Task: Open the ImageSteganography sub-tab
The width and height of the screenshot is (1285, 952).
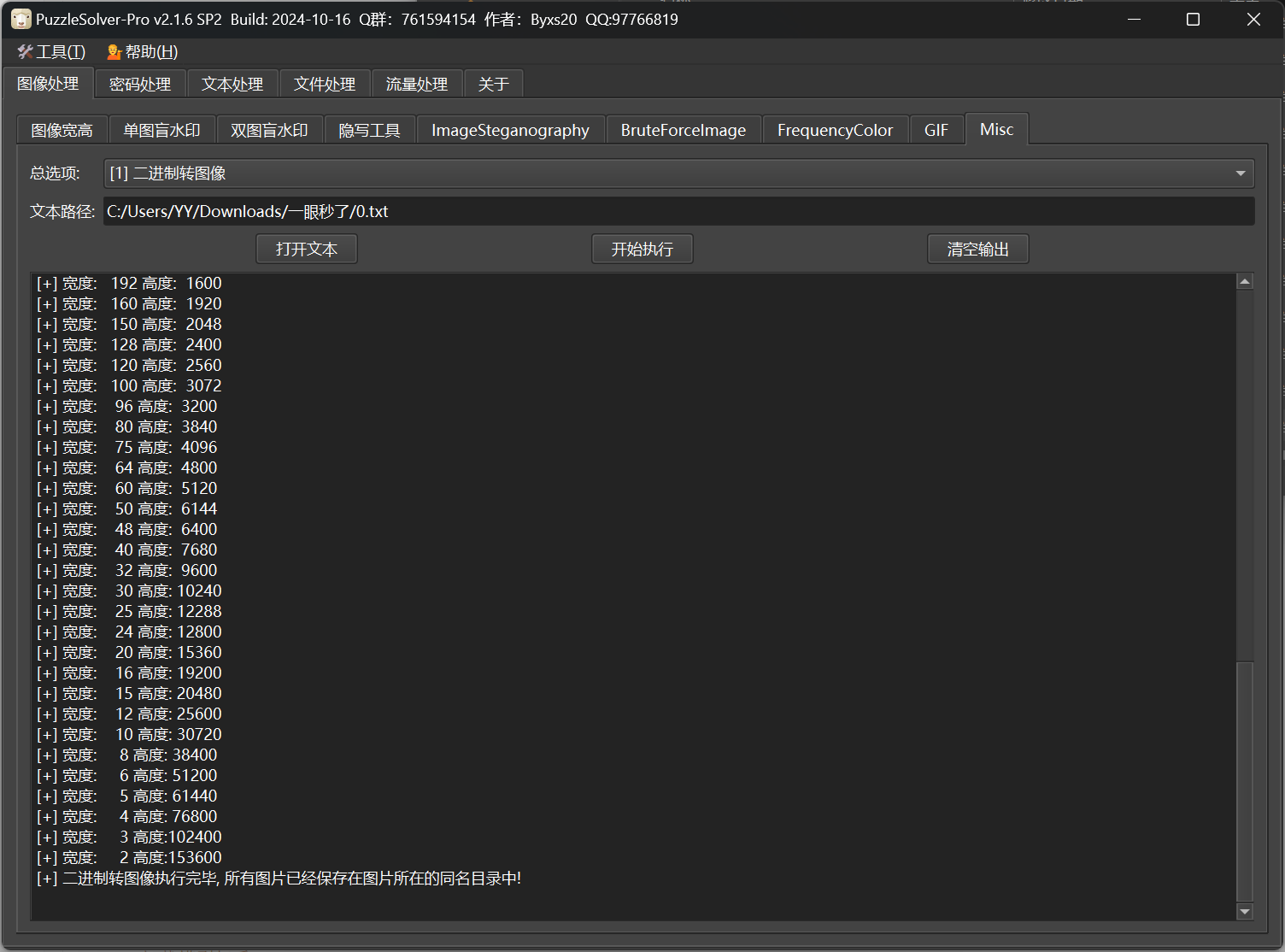Action: (x=510, y=130)
